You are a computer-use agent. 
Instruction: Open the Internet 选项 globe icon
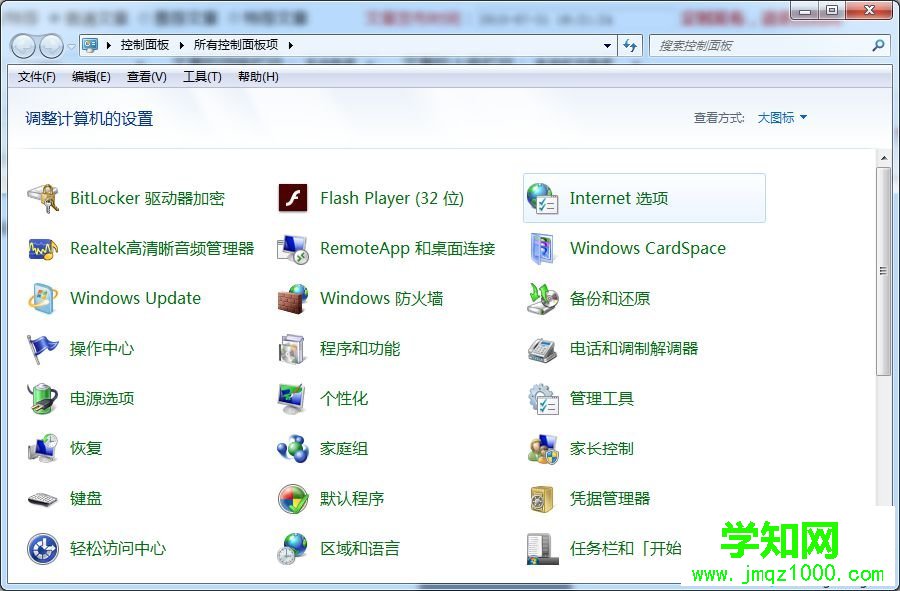[x=542, y=198]
